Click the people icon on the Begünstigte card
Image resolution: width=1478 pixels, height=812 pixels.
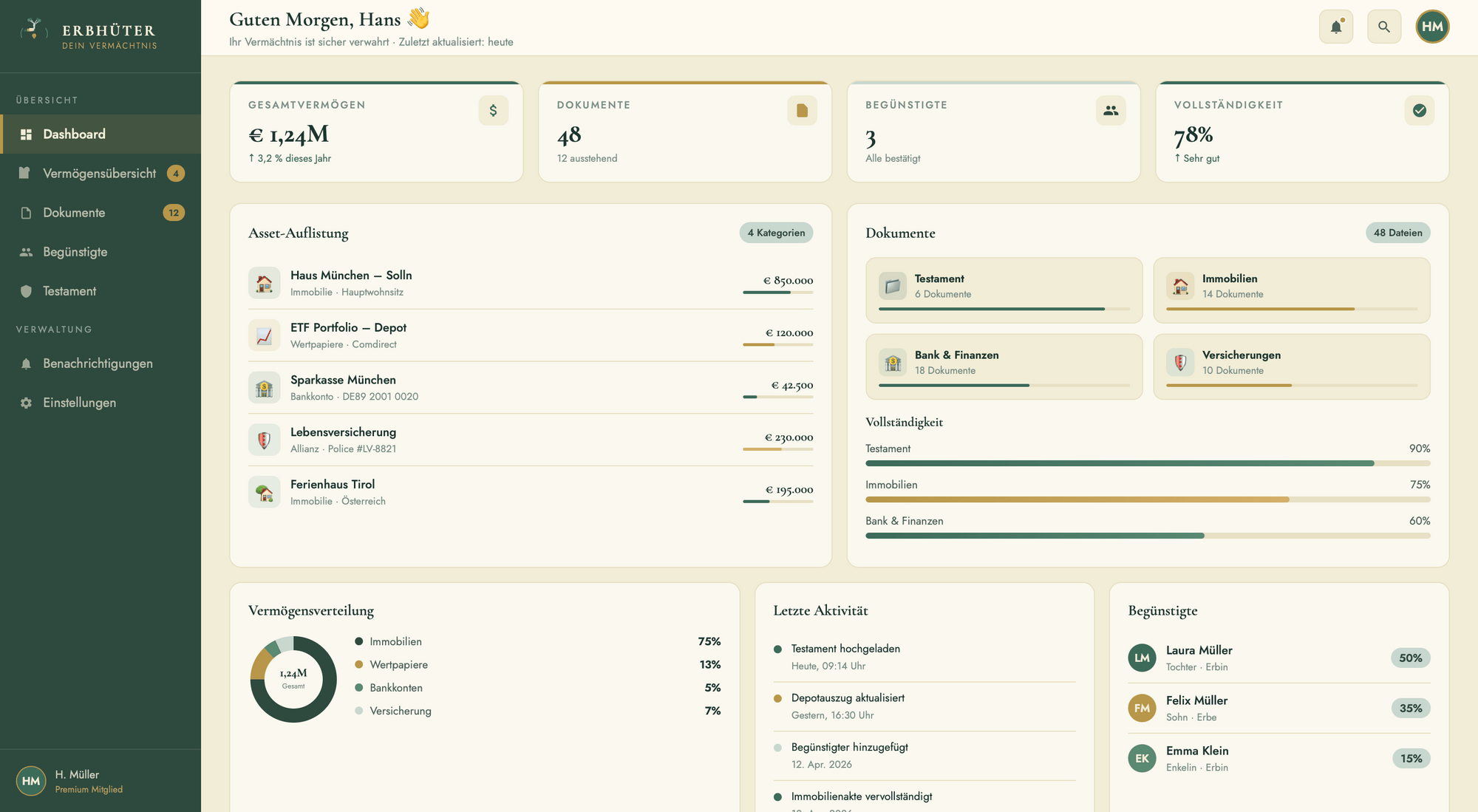click(1110, 111)
